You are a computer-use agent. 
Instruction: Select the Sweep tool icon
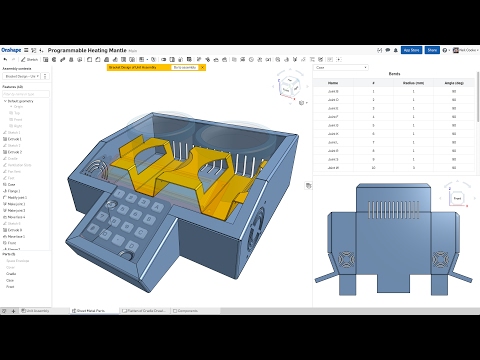click(62, 59)
